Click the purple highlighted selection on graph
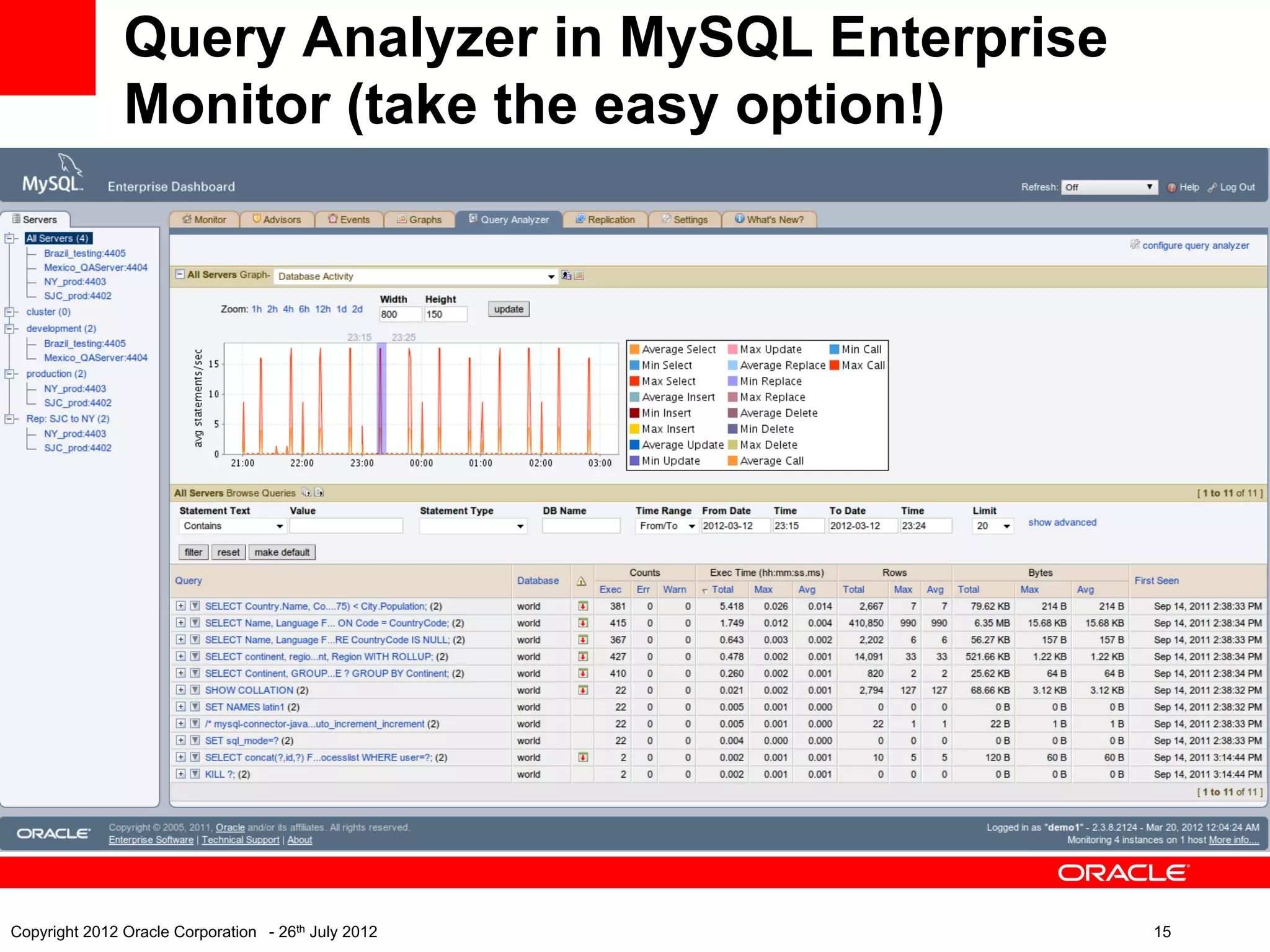The image size is (1270, 952). tap(381, 399)
